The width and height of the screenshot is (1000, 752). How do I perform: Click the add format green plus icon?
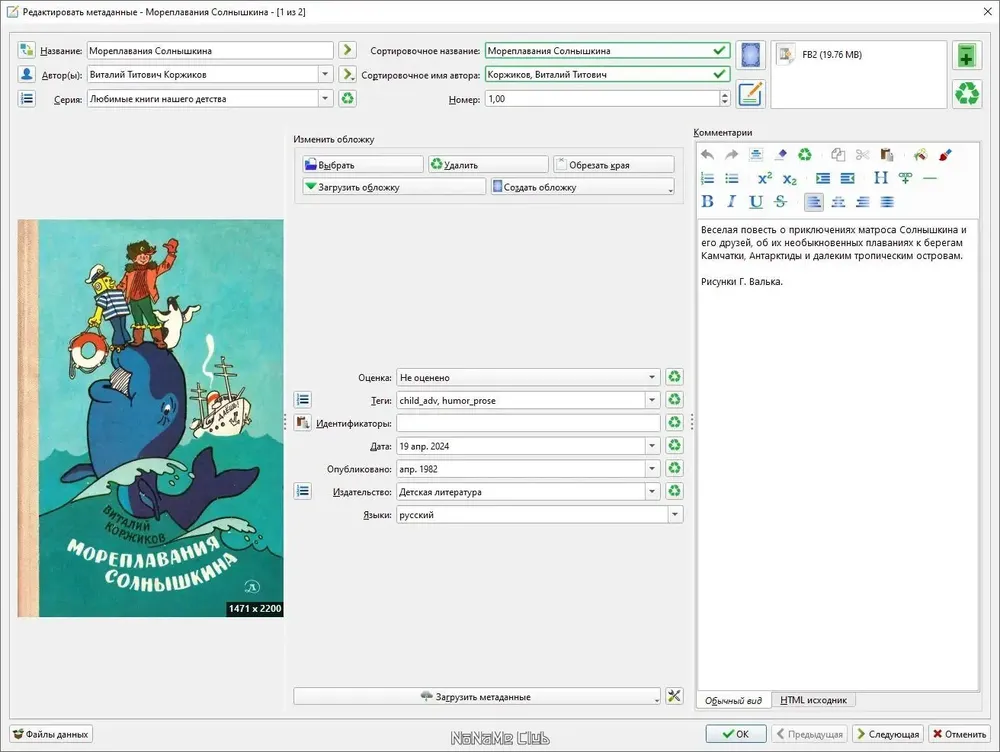click(967, 56)
